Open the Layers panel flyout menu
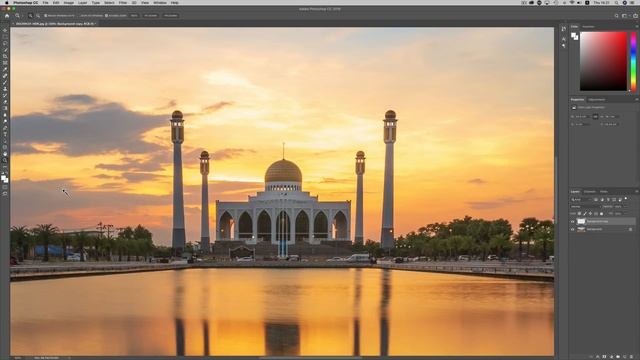Image resolution: width=640 pixels, height=360 pixels. (637, 191)
